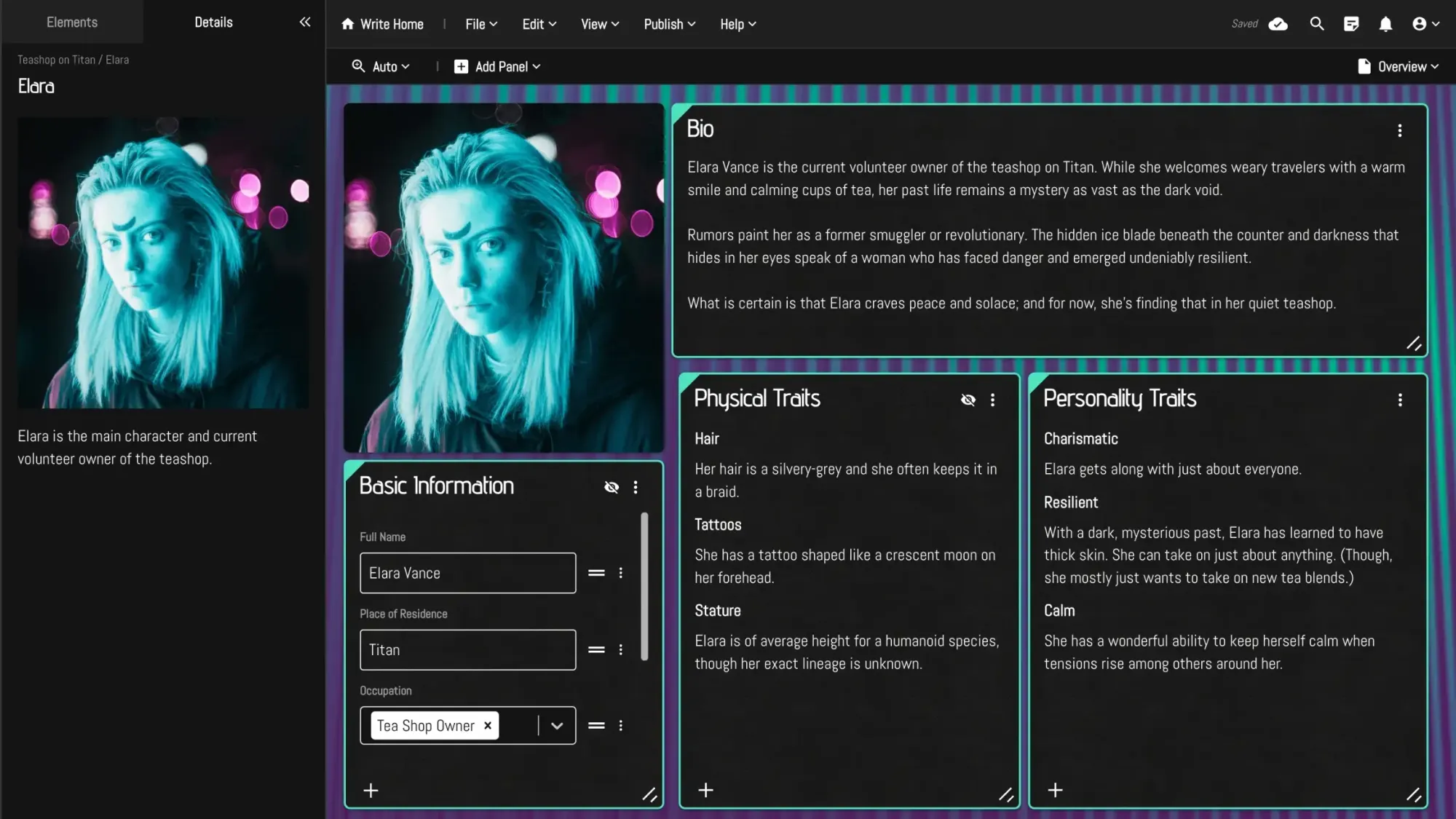Click drag handle beside Full Name field
Viewport: 1456px width, 819px height.
pyautogui.click(x=596, y=573)
